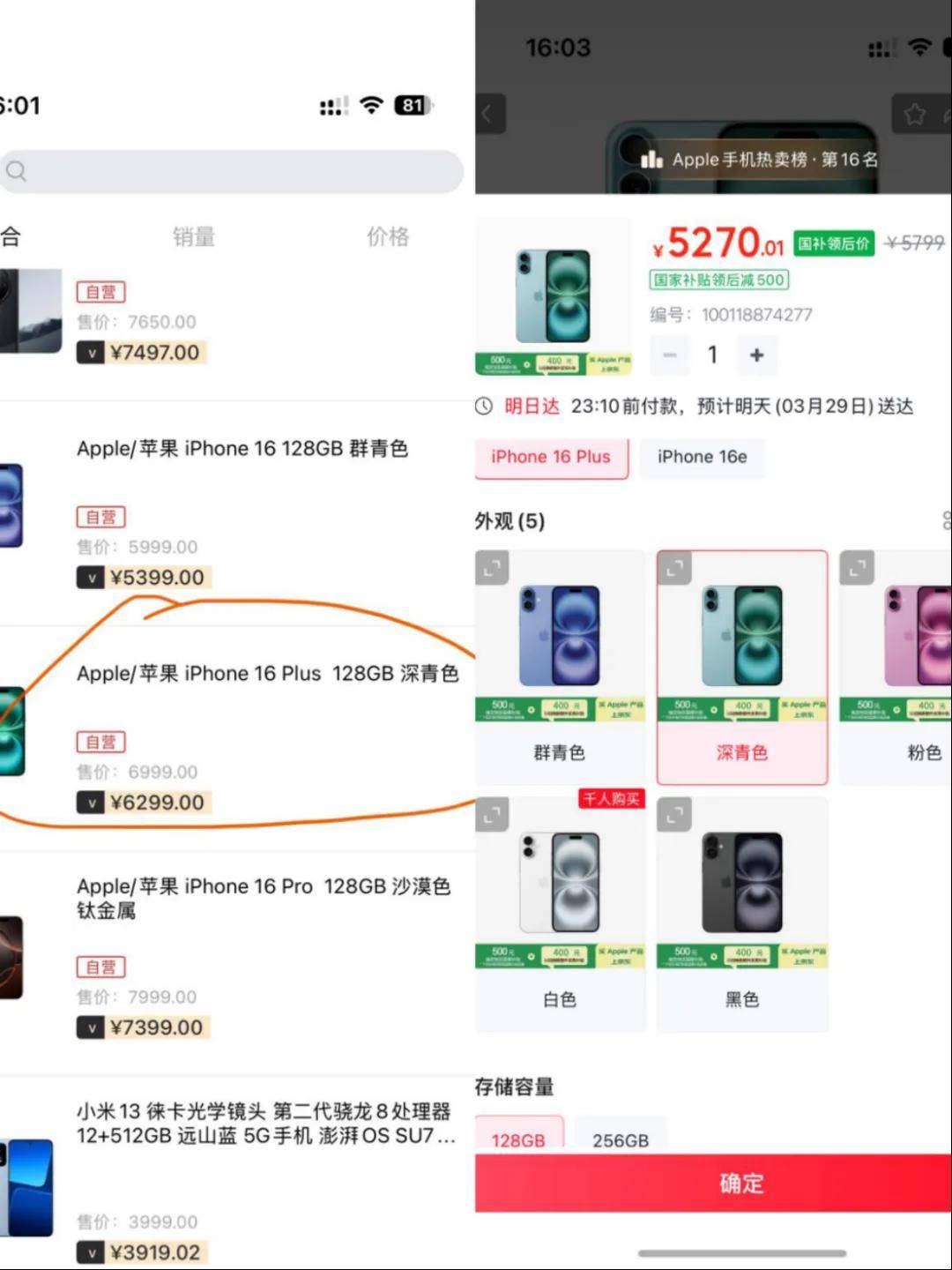Screen dimensions: 952x1270
Task: Expand 深青色 phone image preview
Action: click(674, 568)
